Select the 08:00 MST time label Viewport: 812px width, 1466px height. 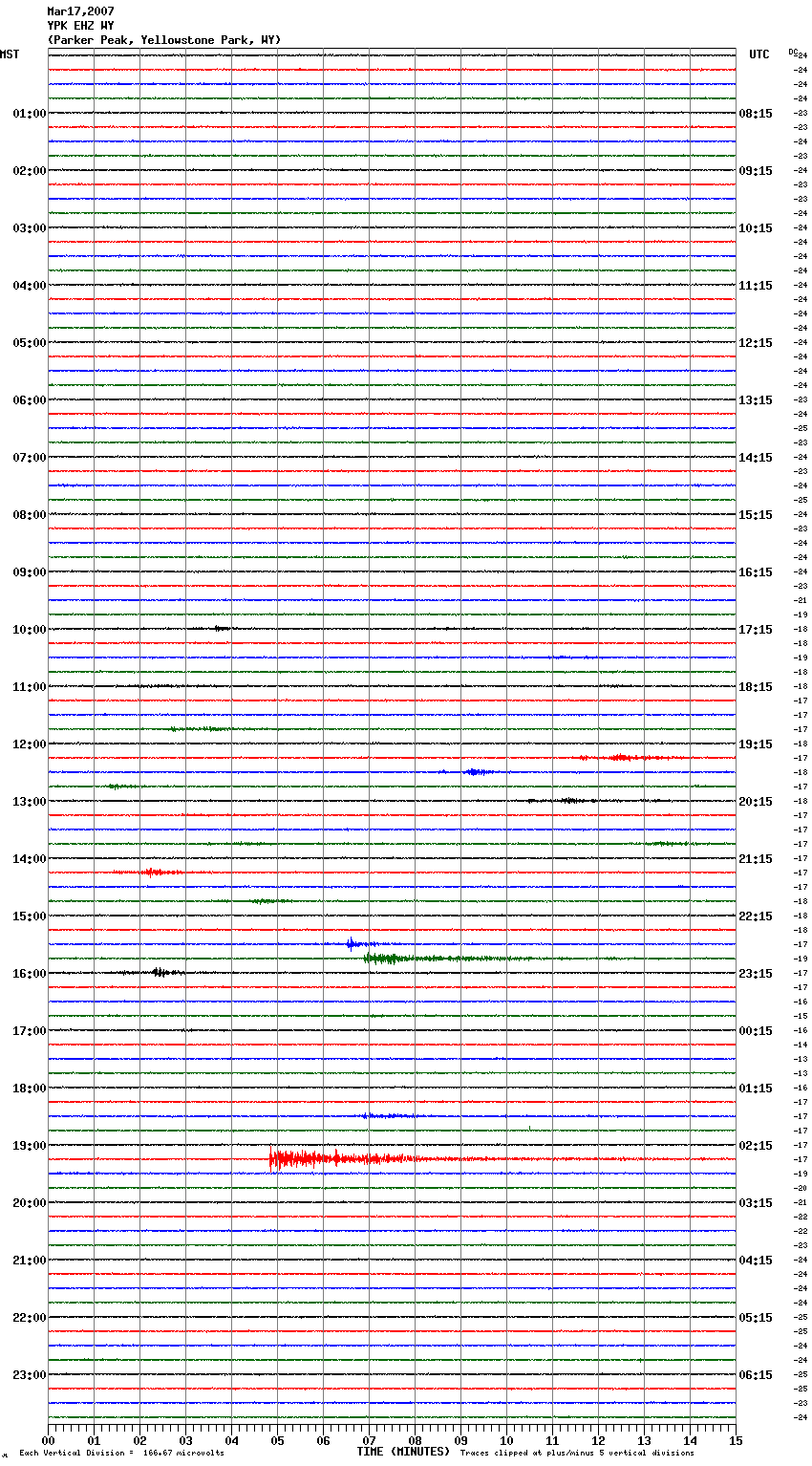click(x=30, y=515)
